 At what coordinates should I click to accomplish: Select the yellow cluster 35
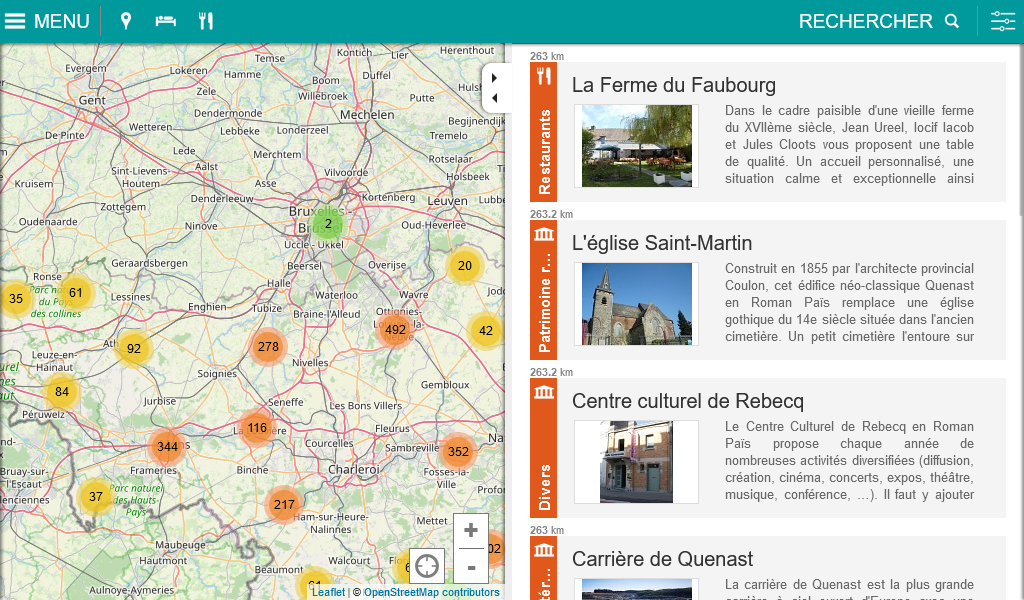tap(16, 298)
